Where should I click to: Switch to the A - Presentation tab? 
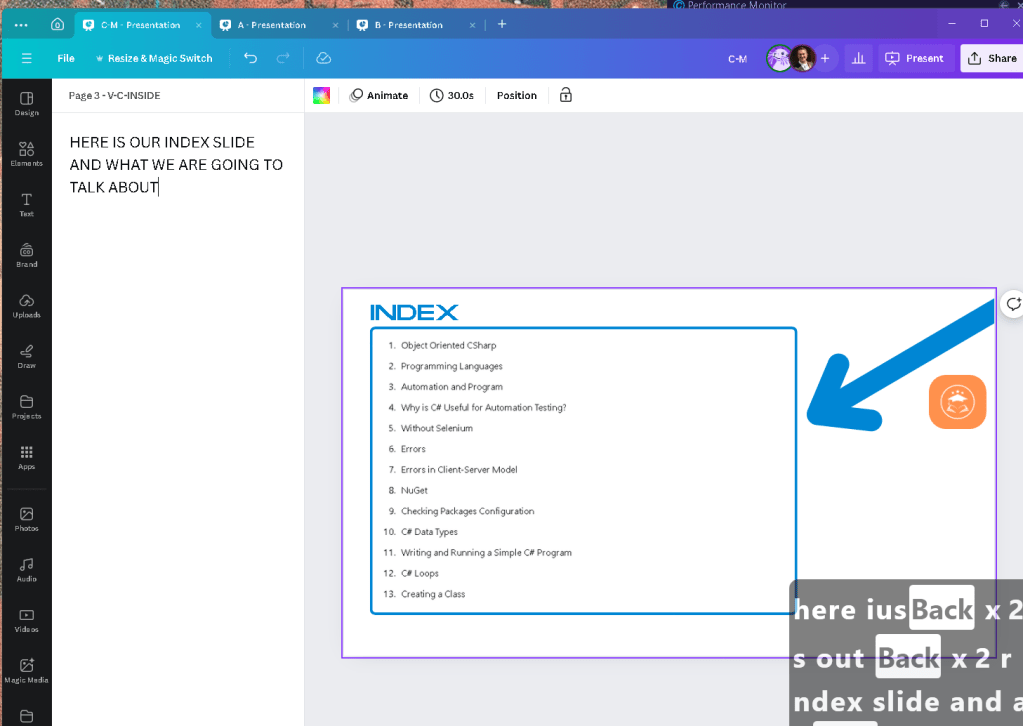(x=271, y=25)
